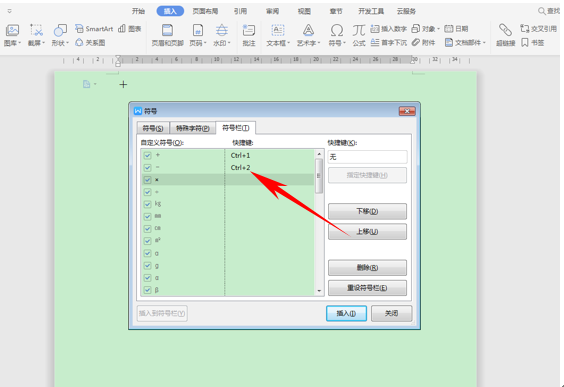
Task: Click the symbol list scroll-down arrow
Action: (x=319, y=291)
